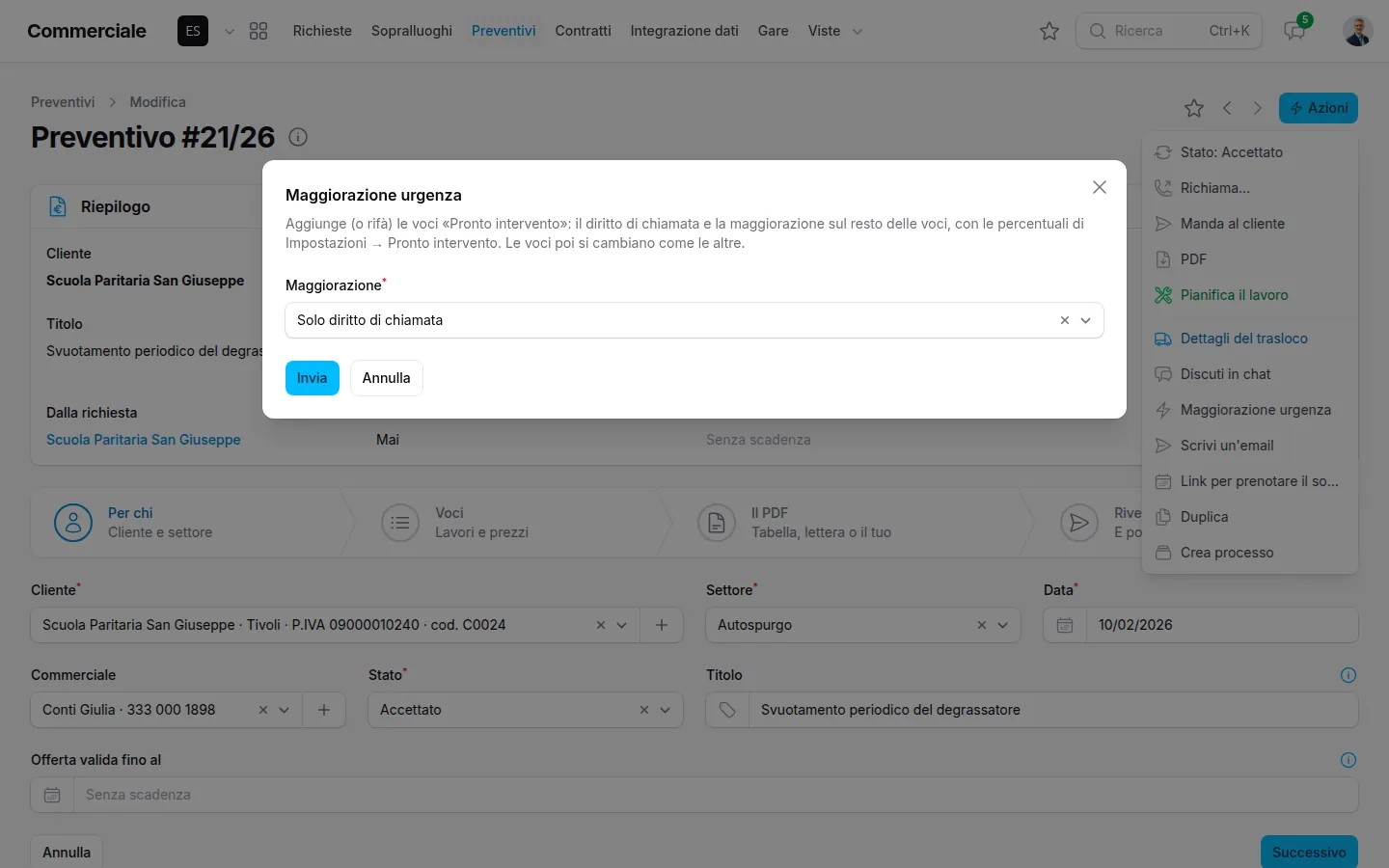Expand the Stato dropdown

pos(666,710)
